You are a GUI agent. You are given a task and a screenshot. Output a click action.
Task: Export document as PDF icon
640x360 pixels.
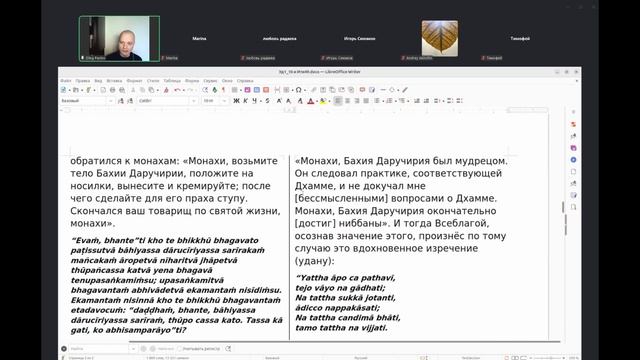point(103,90)
